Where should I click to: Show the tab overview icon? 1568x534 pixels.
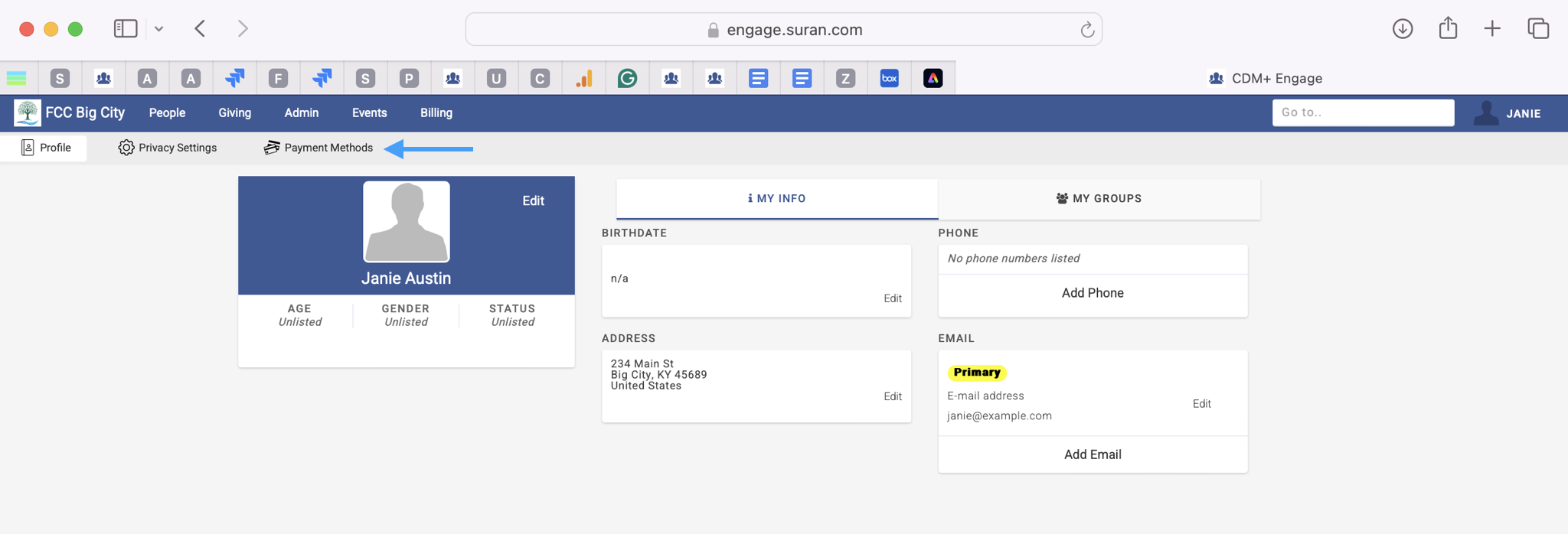tap(1537, 29)
